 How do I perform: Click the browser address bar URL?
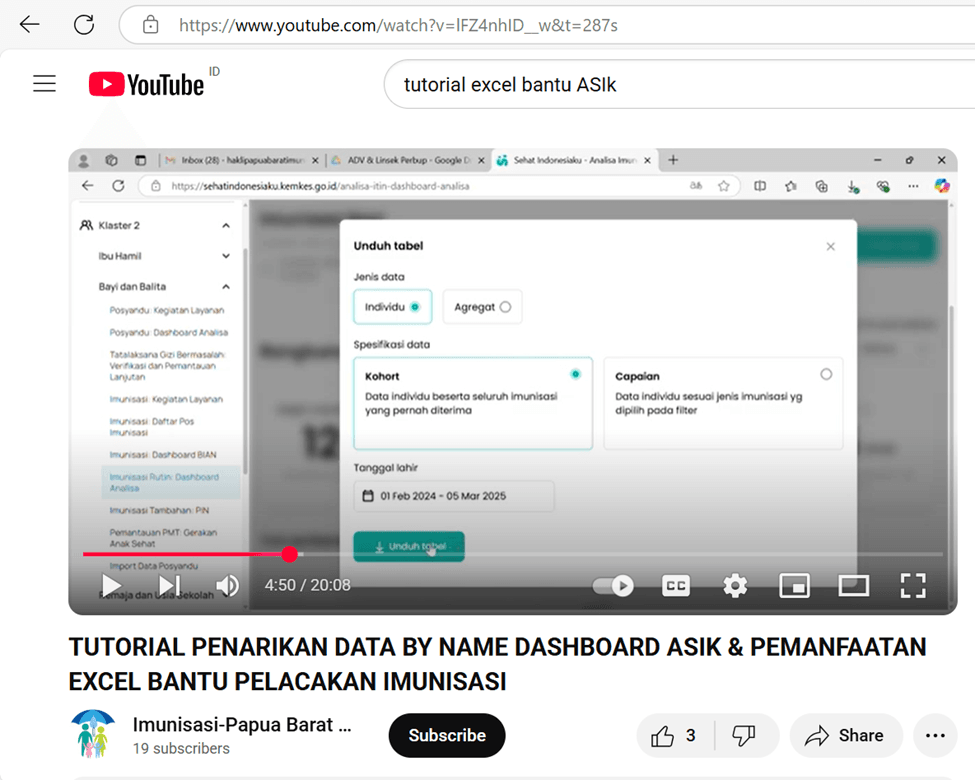(398, 25)
